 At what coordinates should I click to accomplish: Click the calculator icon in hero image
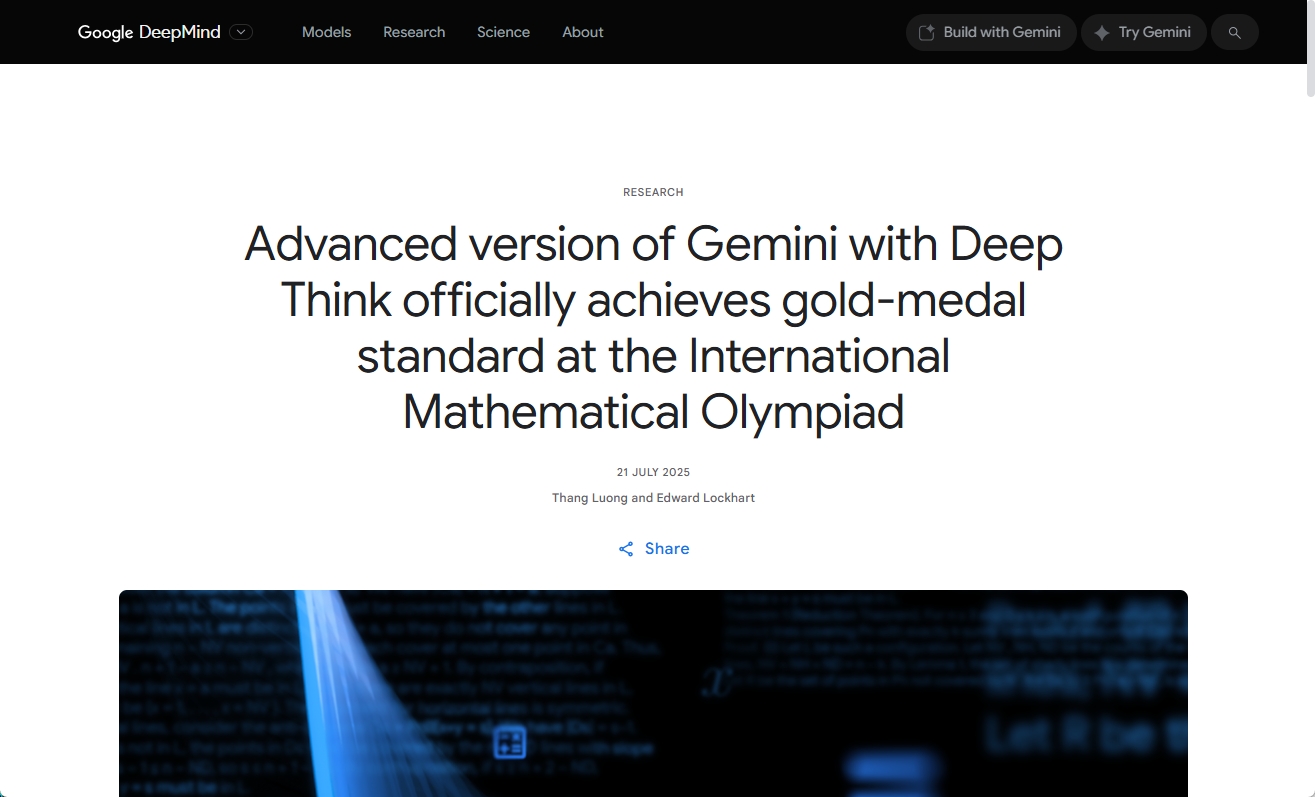(510, 742)
